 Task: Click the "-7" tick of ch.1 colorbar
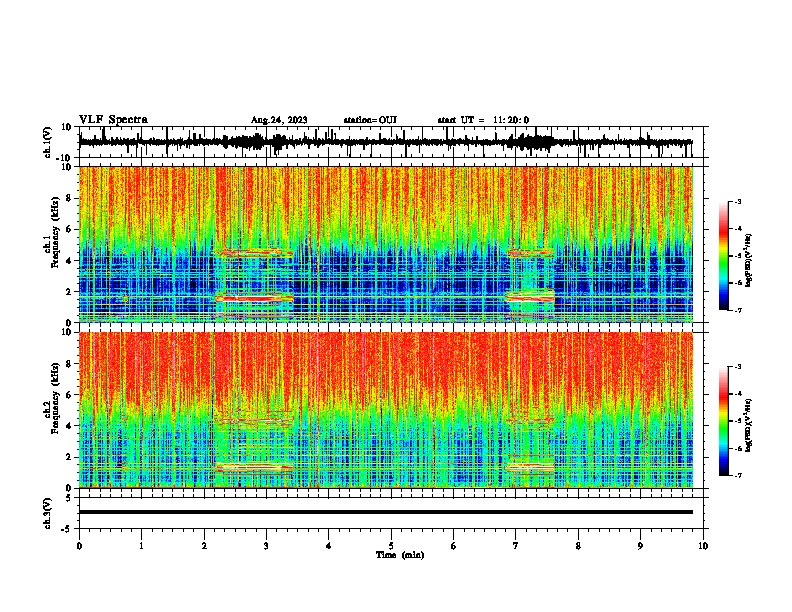tap(737, 310)
